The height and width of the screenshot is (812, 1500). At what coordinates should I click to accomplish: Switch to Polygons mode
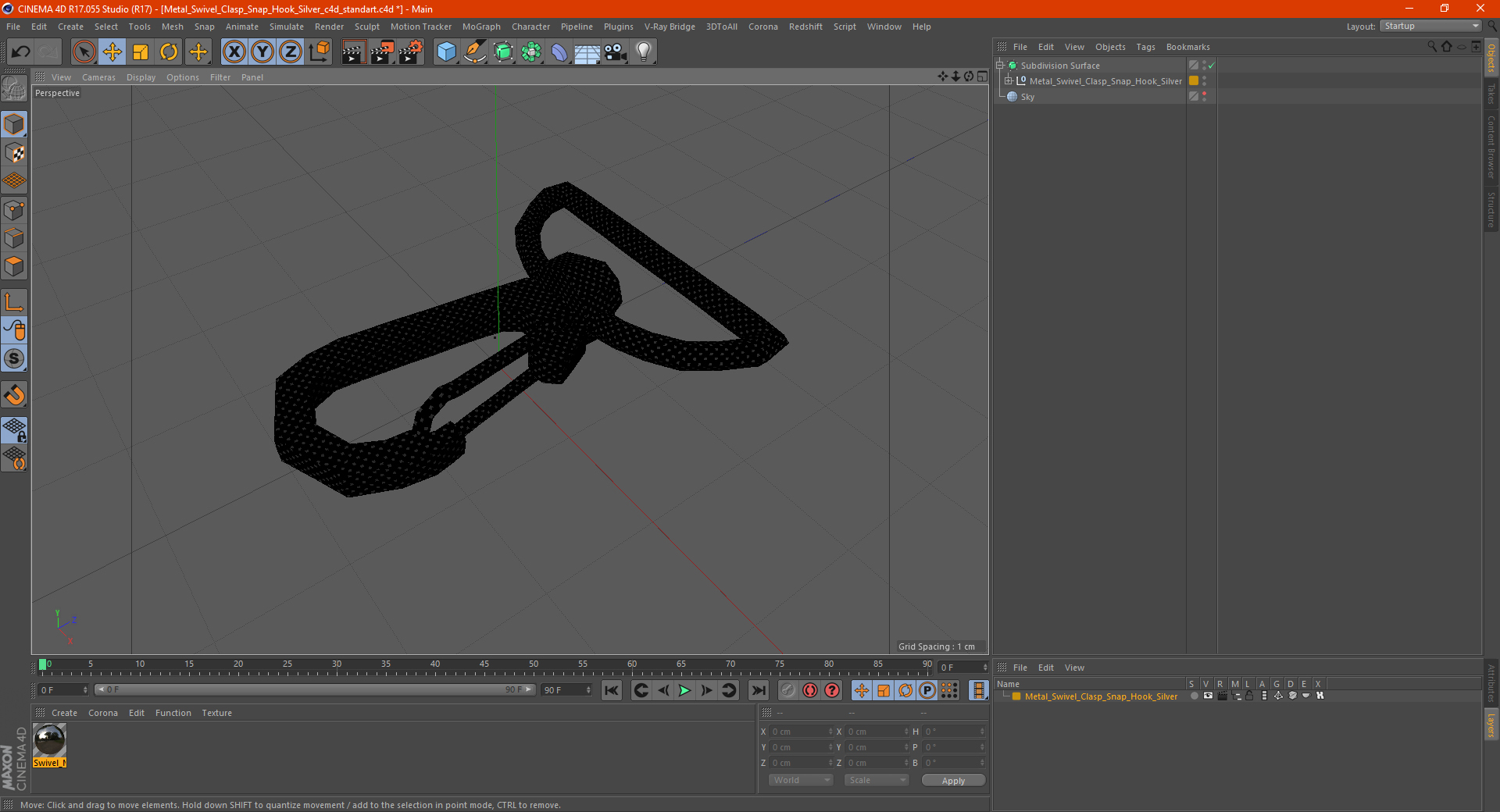(14, 266)
